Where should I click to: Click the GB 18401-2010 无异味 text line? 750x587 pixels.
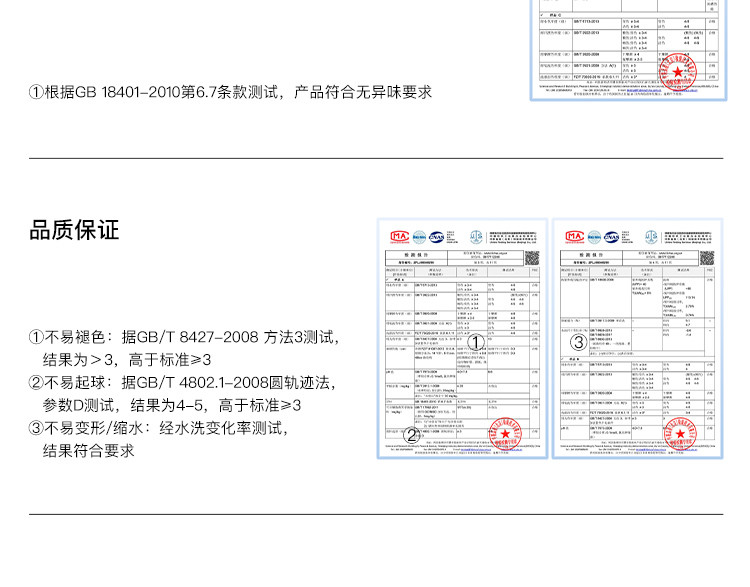click(230, 92)
